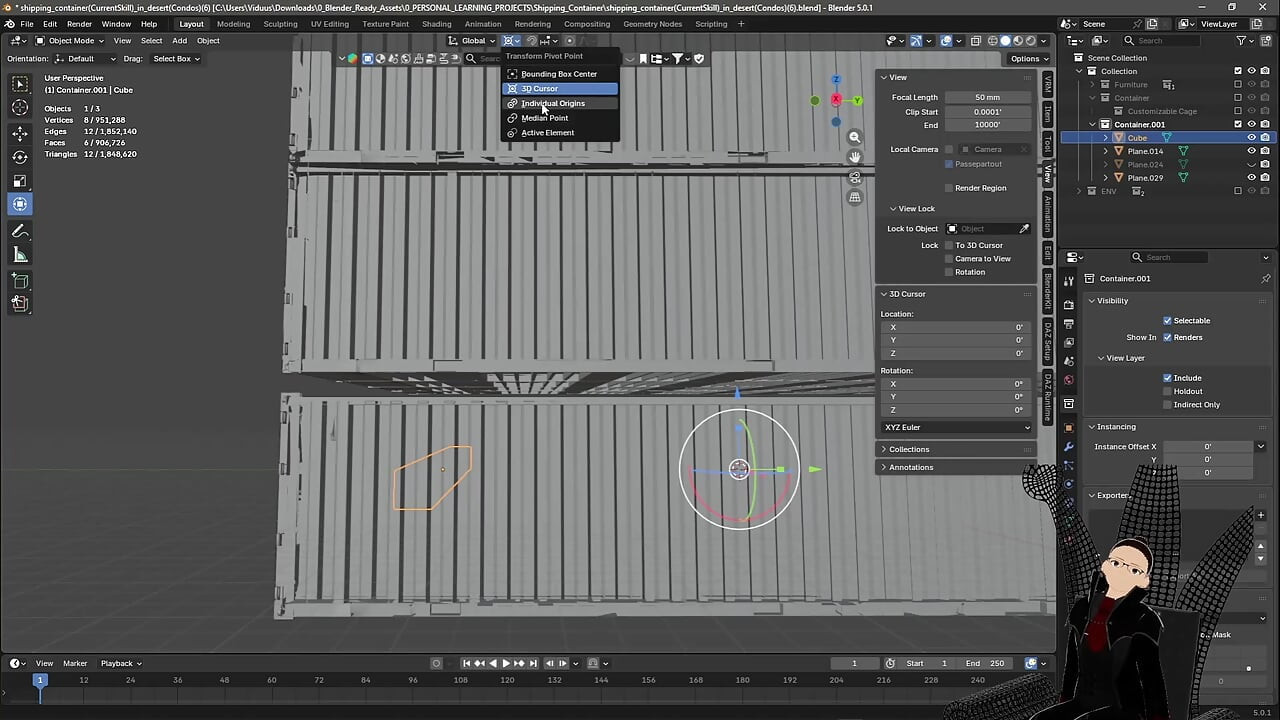The width and height of the screenshot is (1280, 720).
Task: Switch to the Modeling workspace tab
Action: [x=233, y=24]
